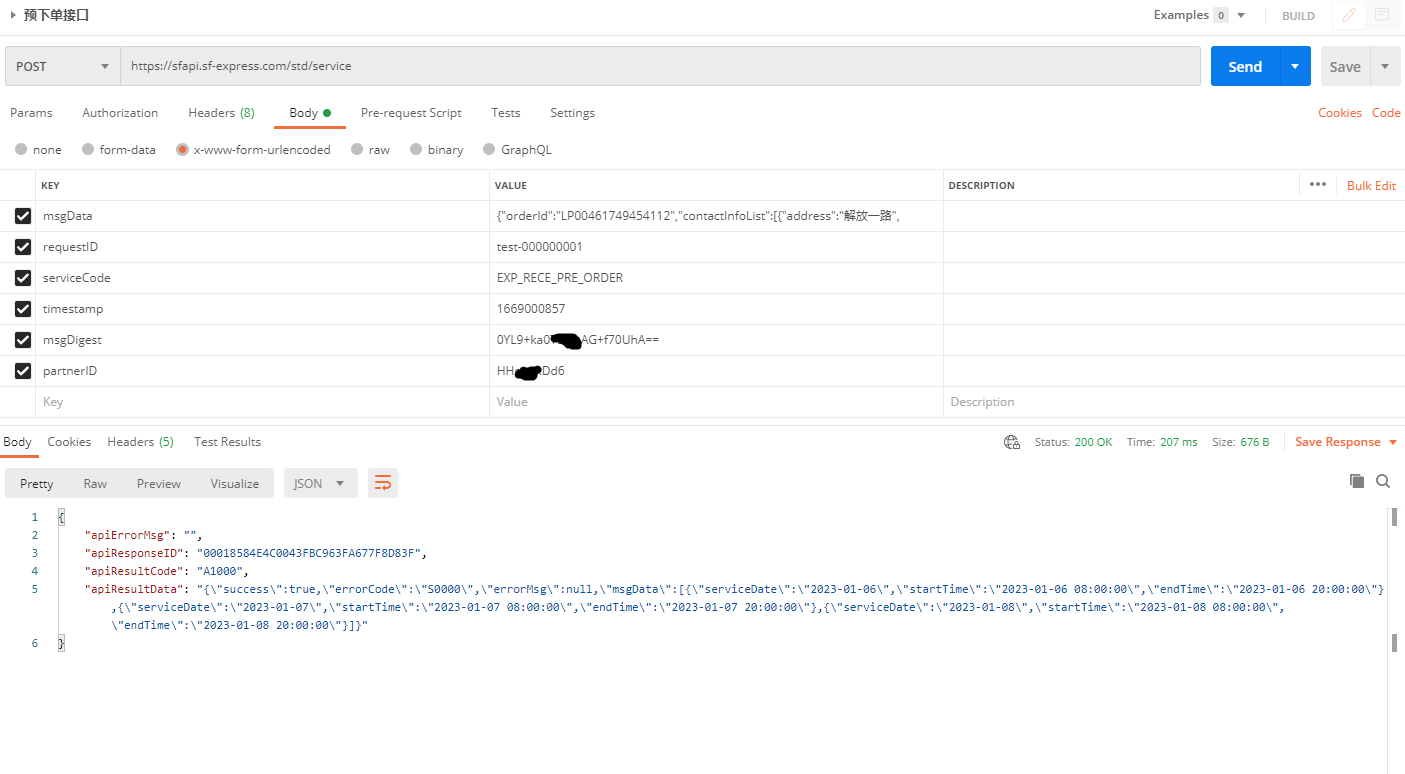This screenshot has height=774, width=1405.
Task: Toggle the timestamp row checkbox
Action: pos(23,309)
